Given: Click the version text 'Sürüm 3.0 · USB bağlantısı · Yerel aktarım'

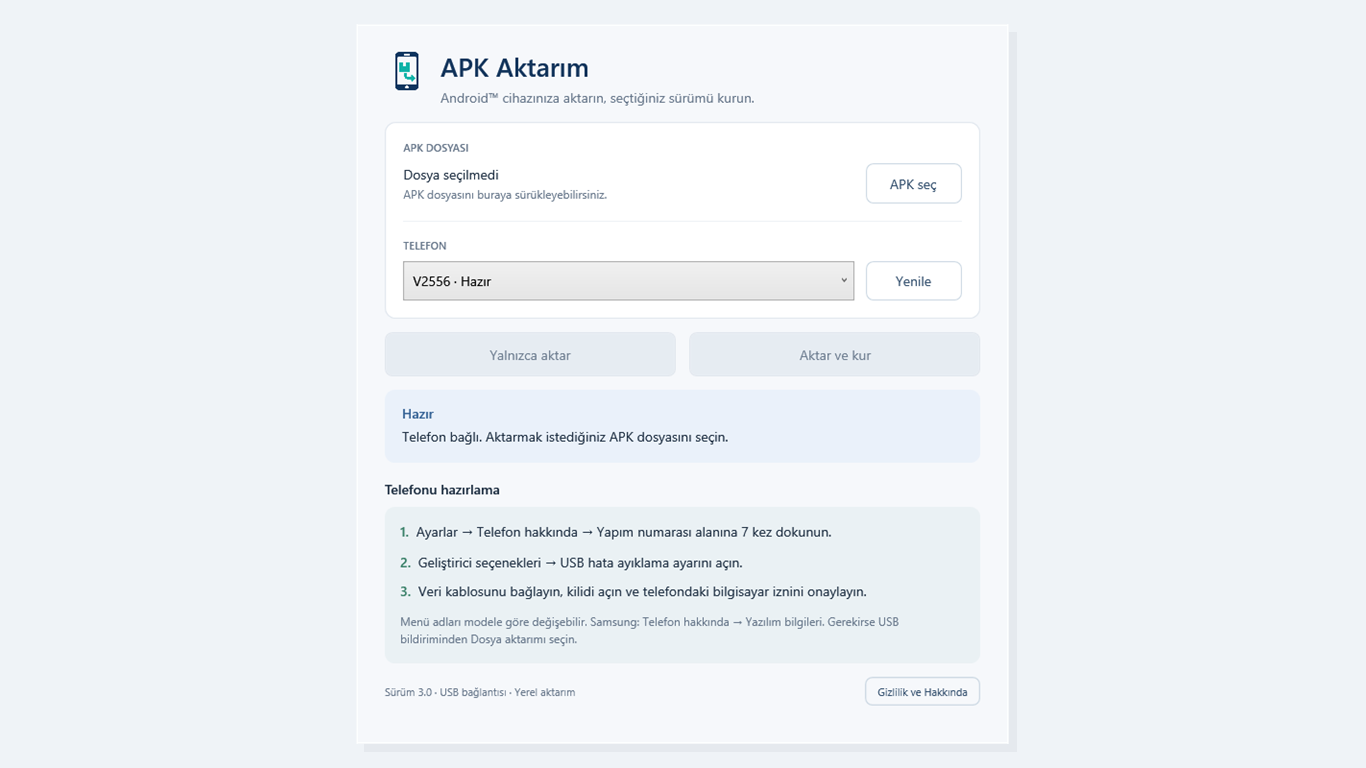Looking at the screenshot, I should click(x=480, y=692).
